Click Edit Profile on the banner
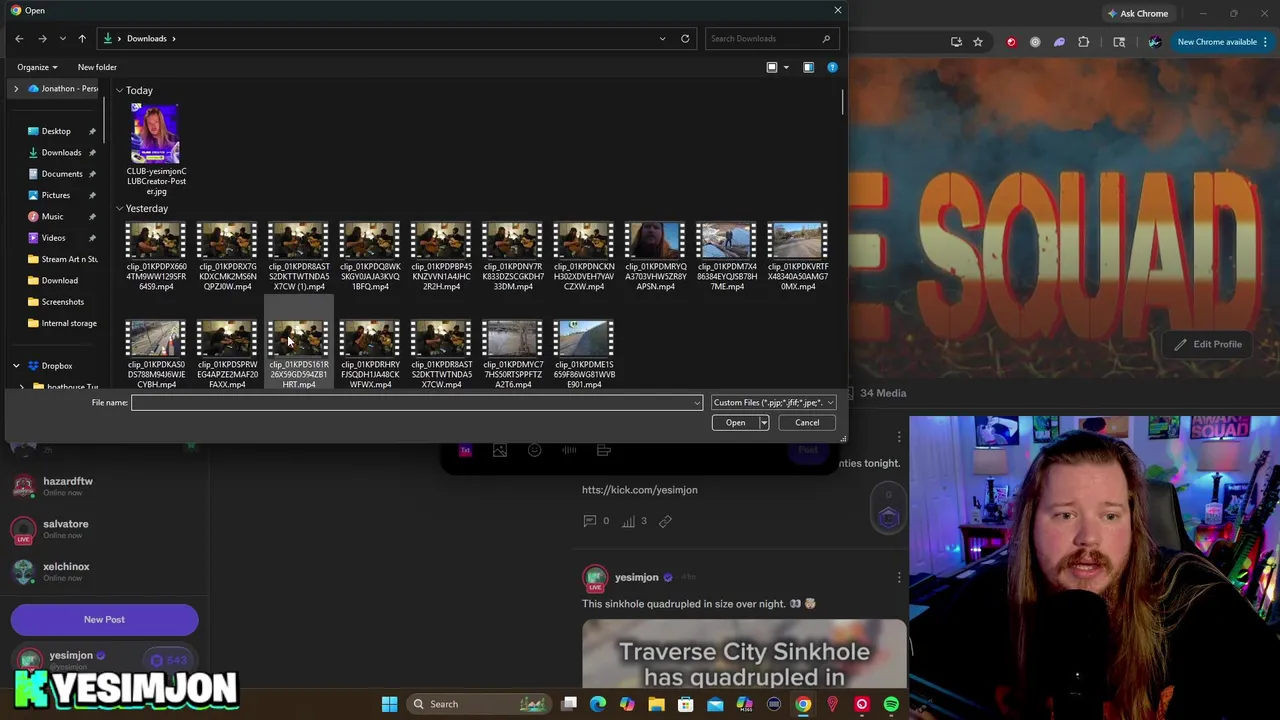The height and width of the screenshot is (720, 1280). tap(1208, 344)
